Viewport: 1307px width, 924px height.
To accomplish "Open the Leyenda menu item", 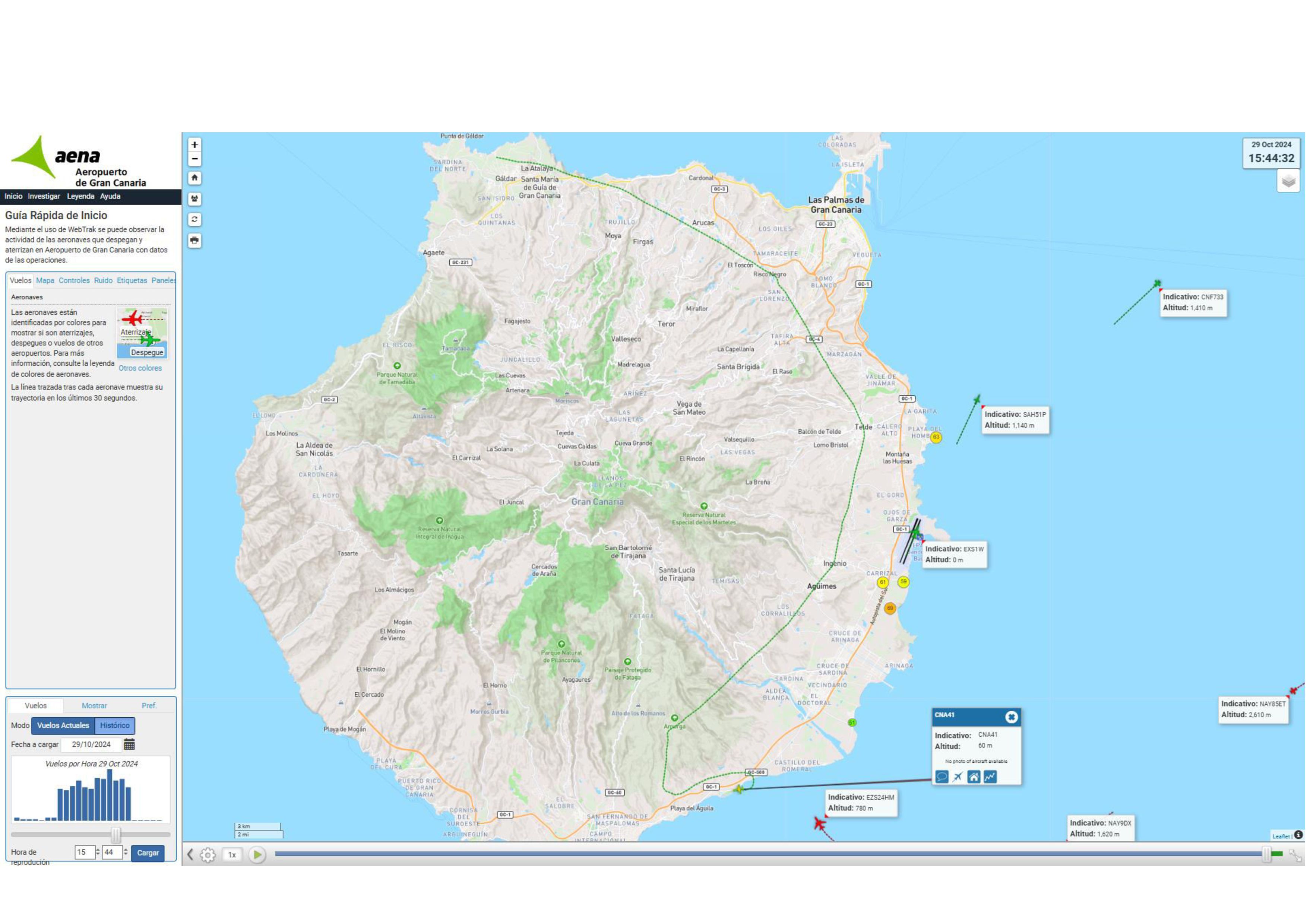I will 80,196.
